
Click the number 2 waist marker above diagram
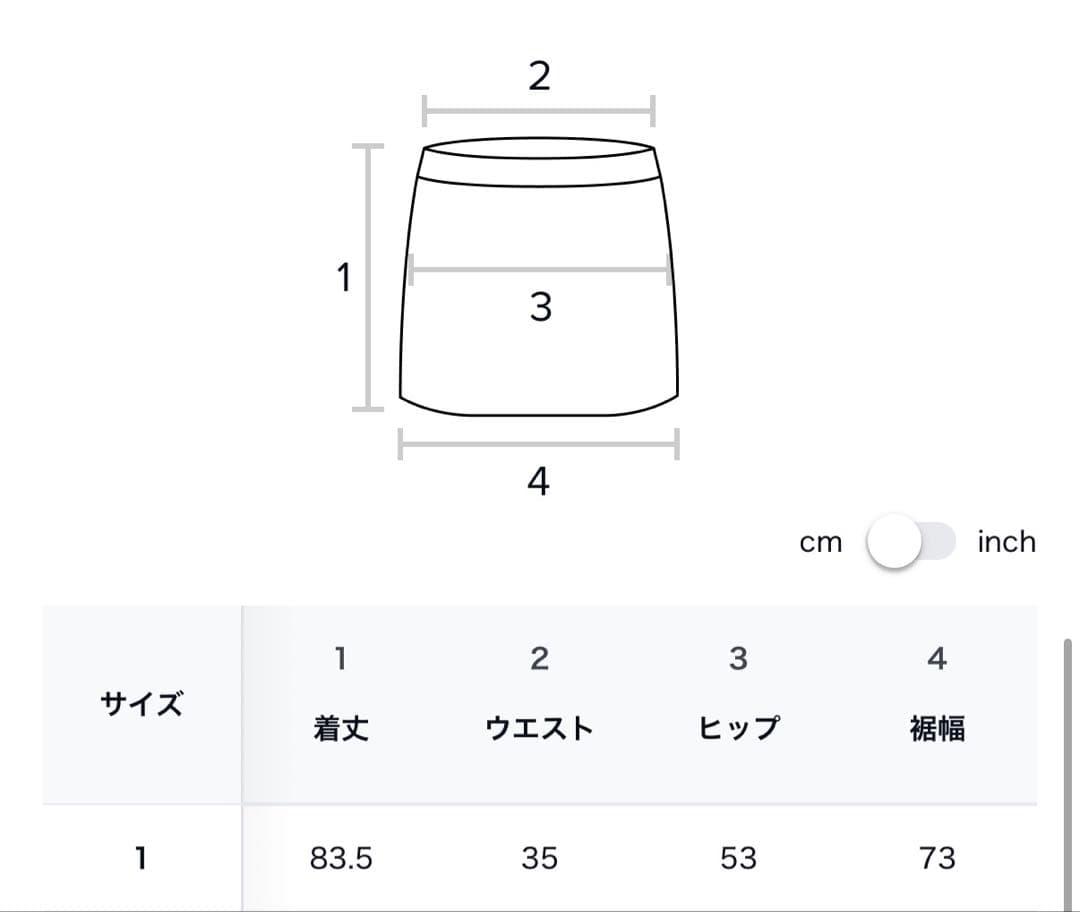tap(540, 76)
